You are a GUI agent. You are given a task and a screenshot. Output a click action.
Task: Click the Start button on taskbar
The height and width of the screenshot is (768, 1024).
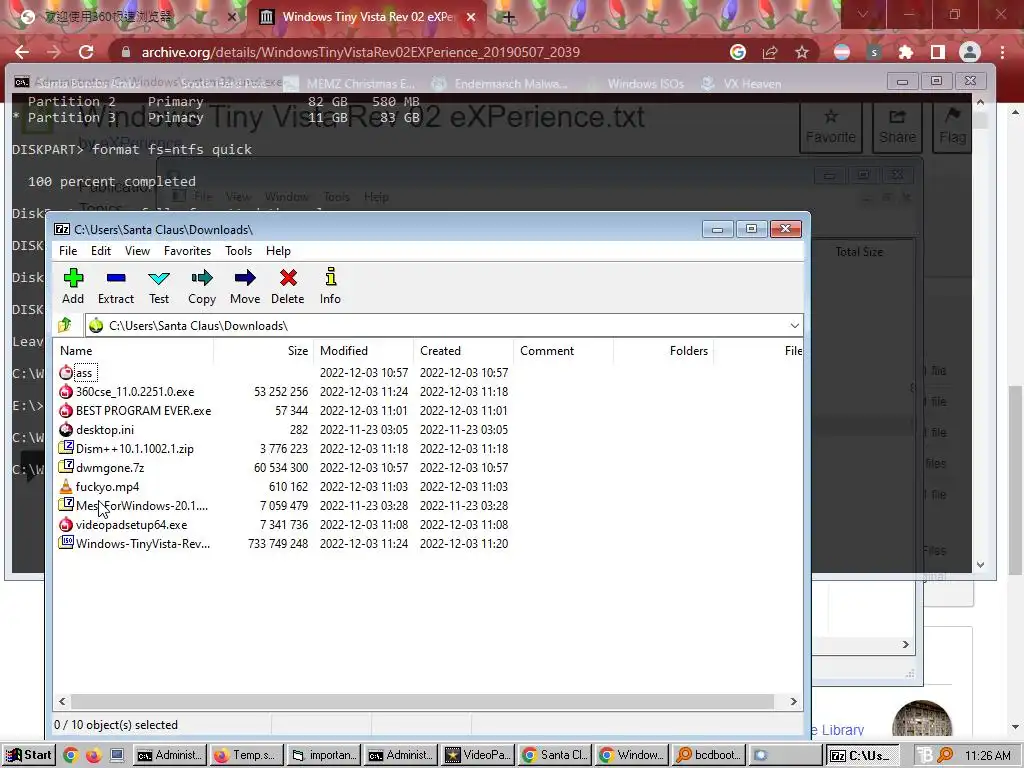29,755
